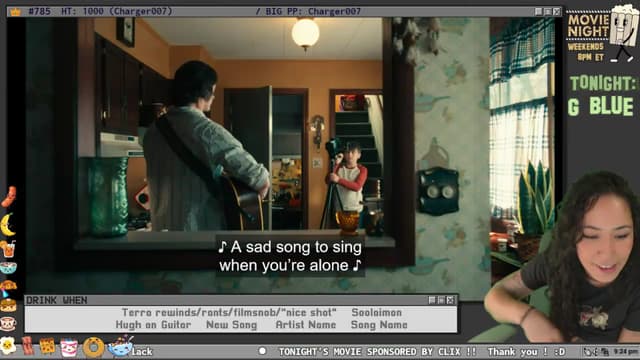Click the sausage icon in the left sidebar
This screenshot has height=360, width=640.
(9, 197)
